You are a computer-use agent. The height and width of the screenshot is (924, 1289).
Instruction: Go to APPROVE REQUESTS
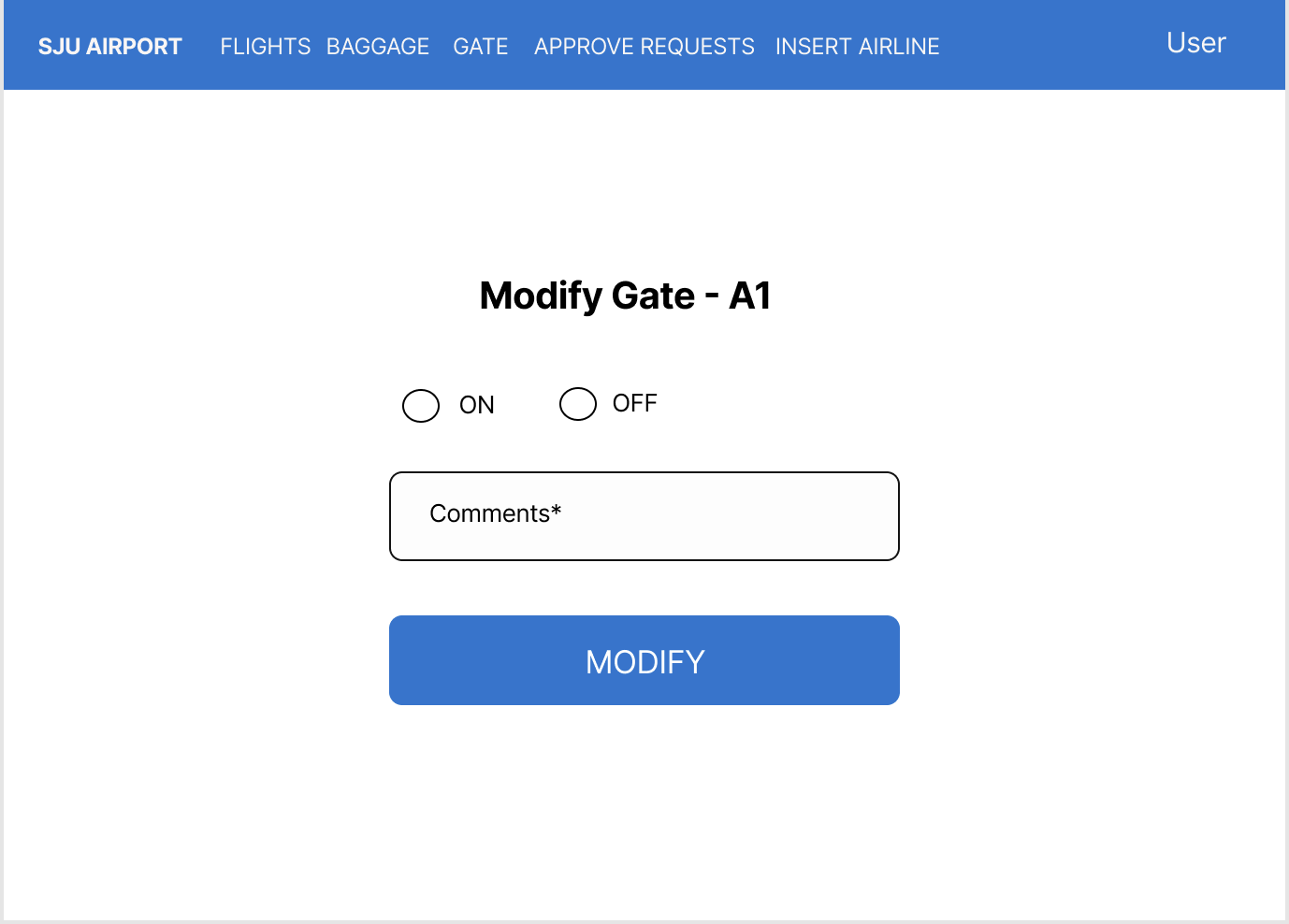click(644, 45)
